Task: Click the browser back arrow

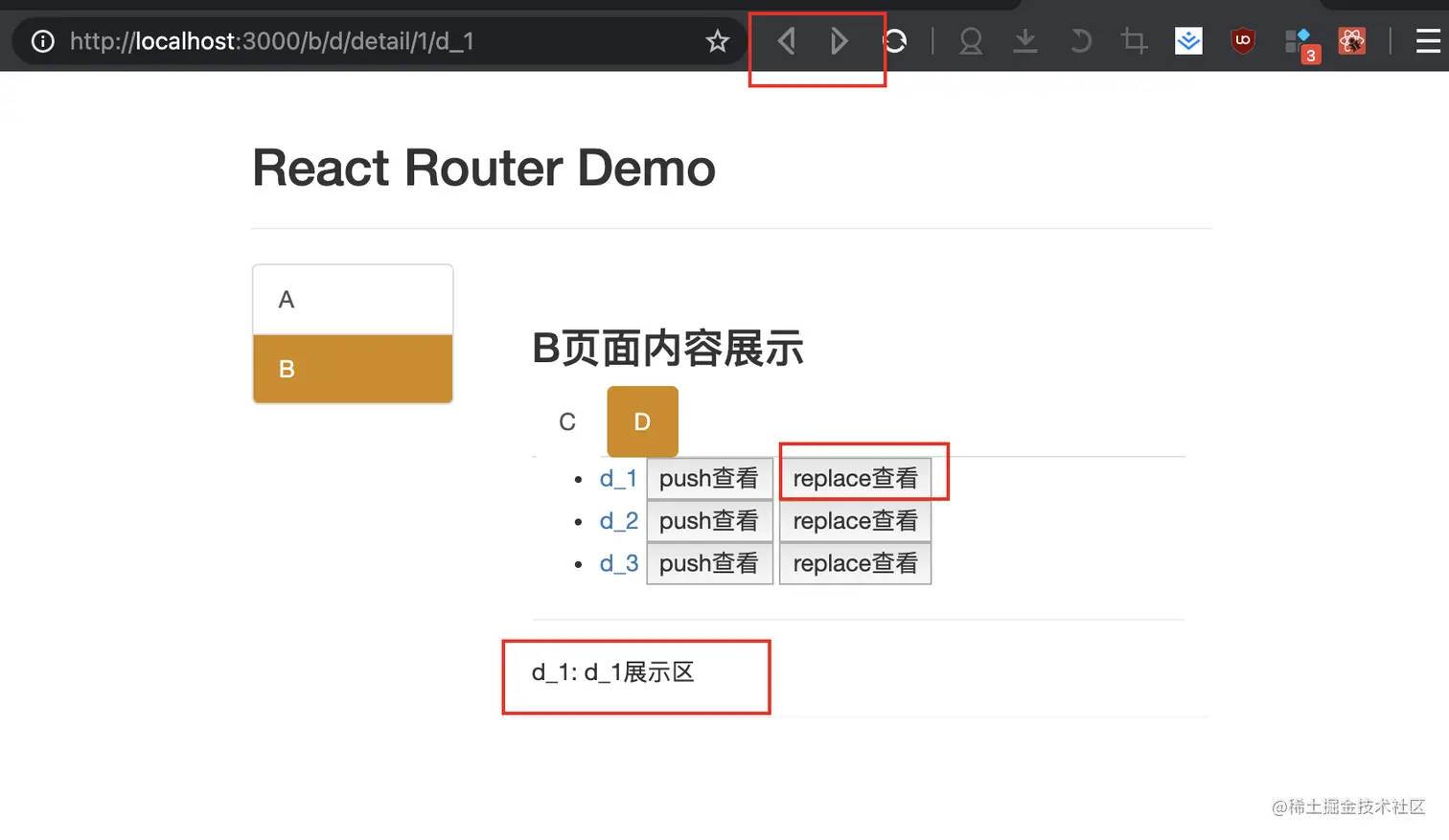Action: point(787,41)
